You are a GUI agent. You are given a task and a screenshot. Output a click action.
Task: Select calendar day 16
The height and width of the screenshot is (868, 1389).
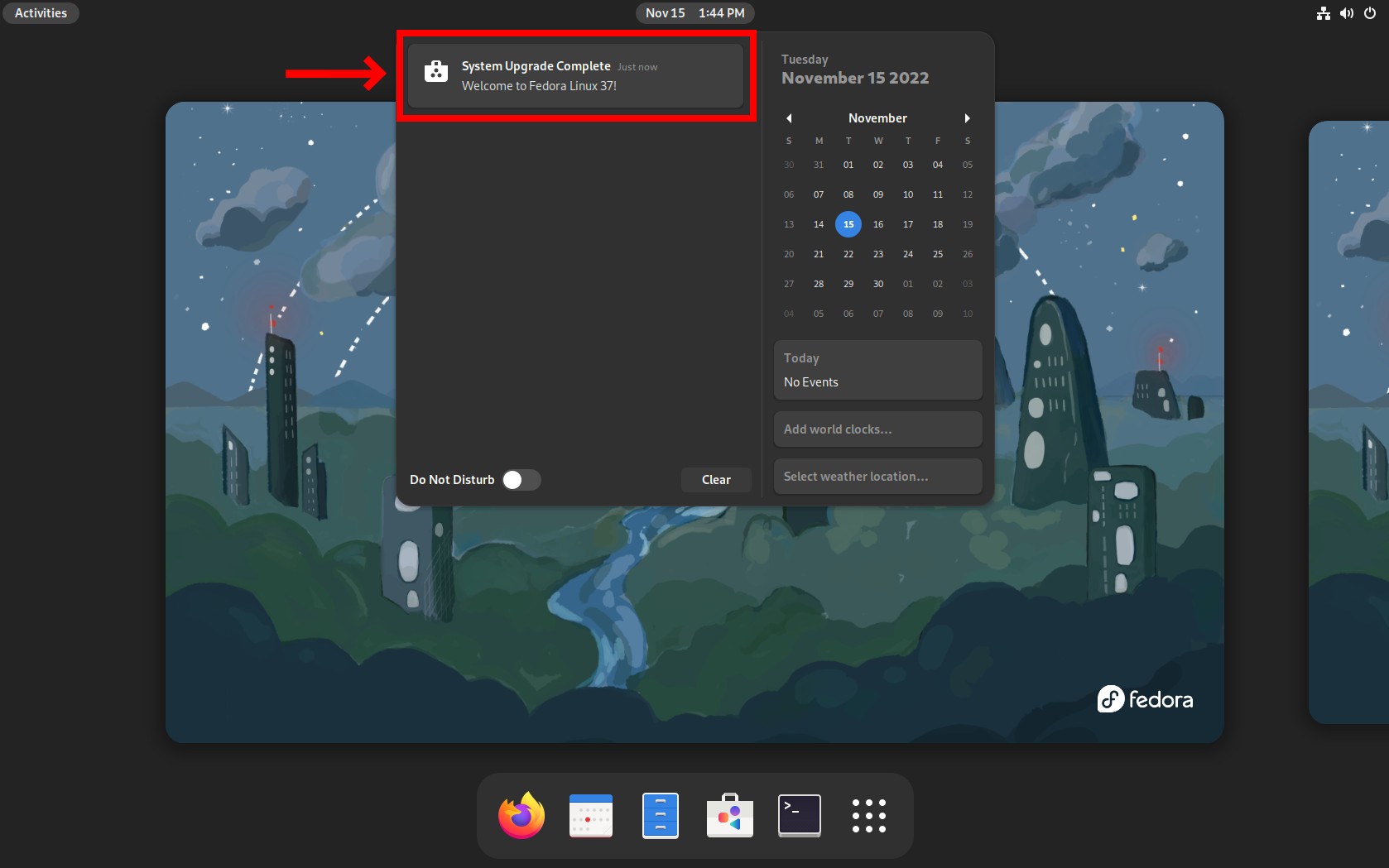click(878, 224)
